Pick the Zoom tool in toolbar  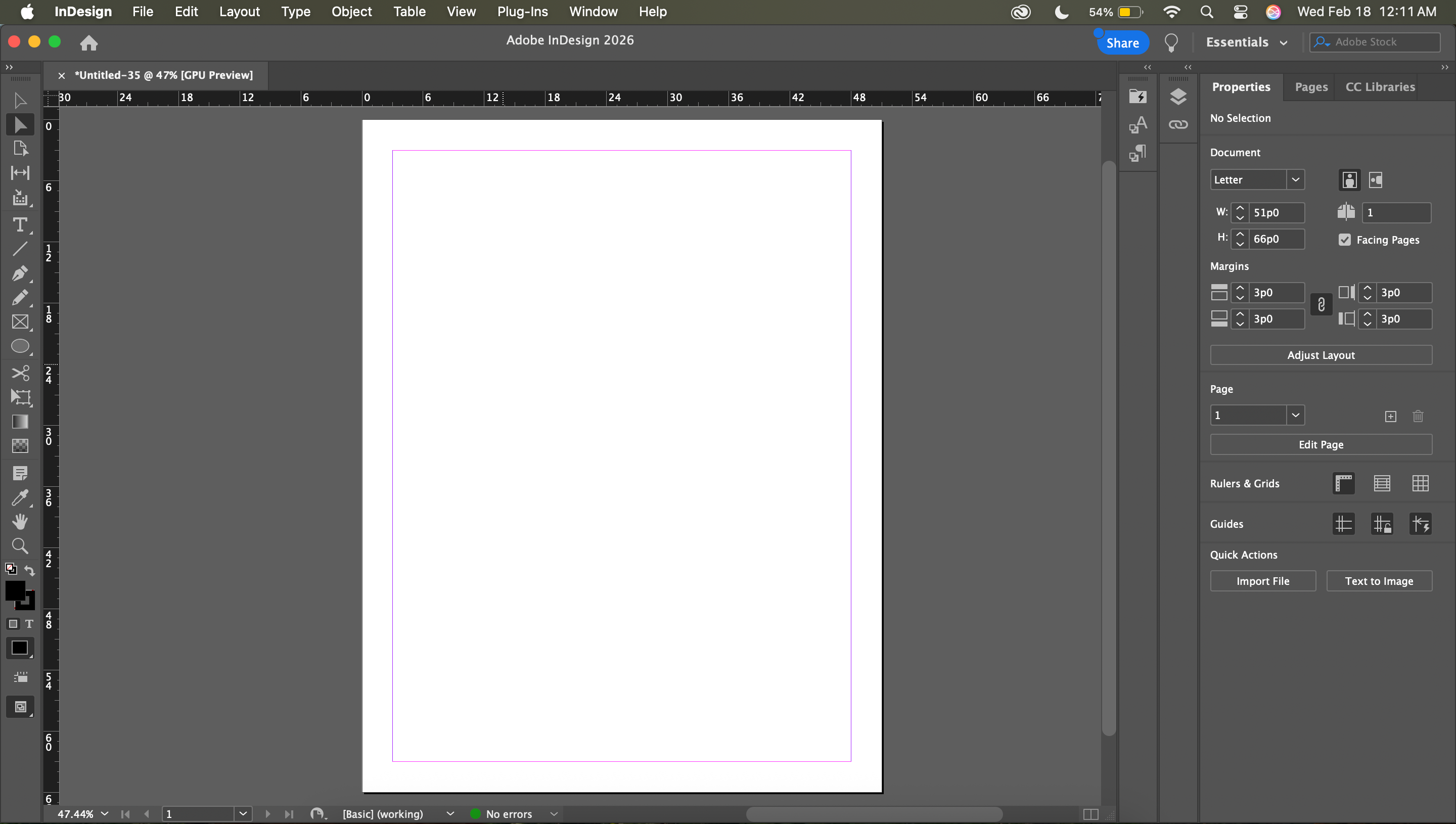point(20,546)
